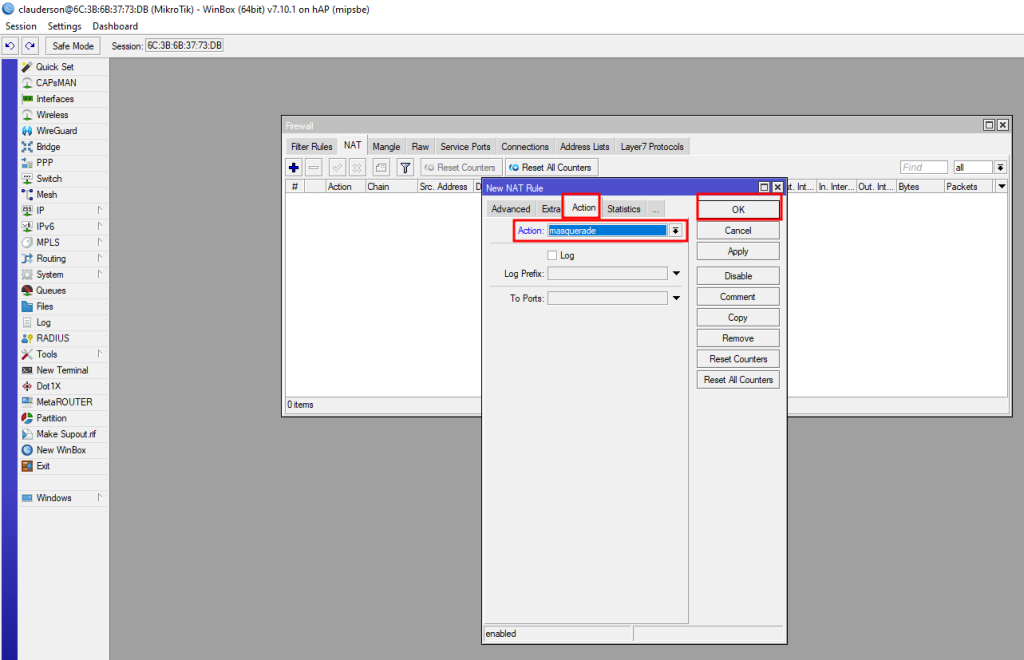Click the blue plus add rule icon
Image resolution: width=1024 pixels, height=660 pixels.
pyautogui.click(x=294, y=168)
